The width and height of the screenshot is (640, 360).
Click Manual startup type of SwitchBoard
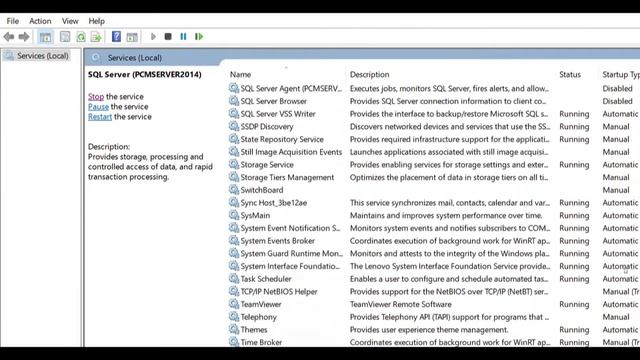tap(616, 190)
